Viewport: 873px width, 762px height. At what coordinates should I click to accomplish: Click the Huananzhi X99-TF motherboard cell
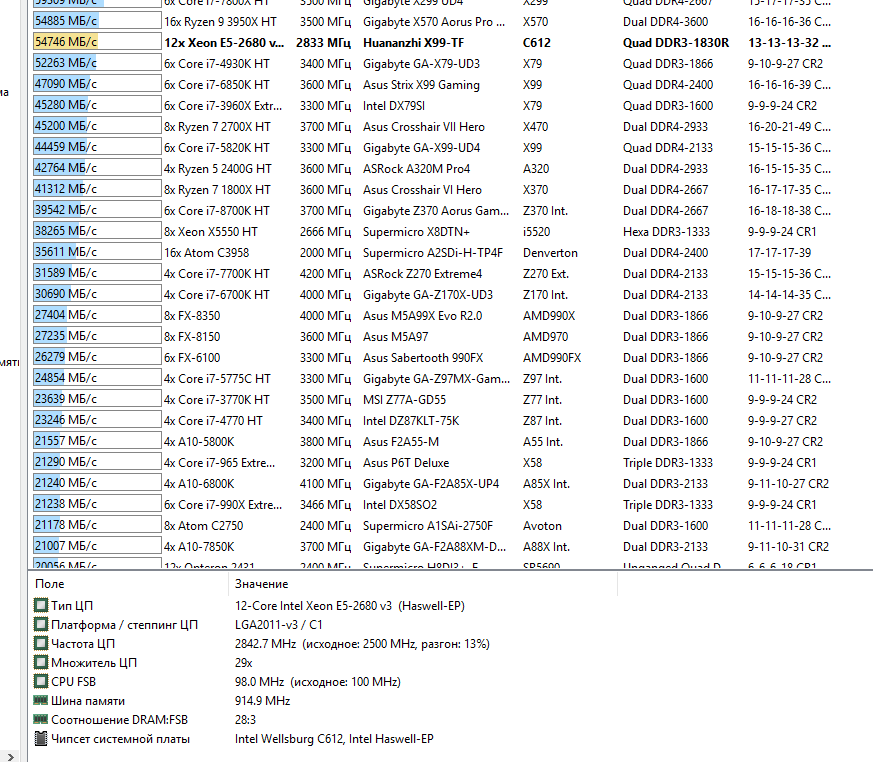click(x=414, y=43)
